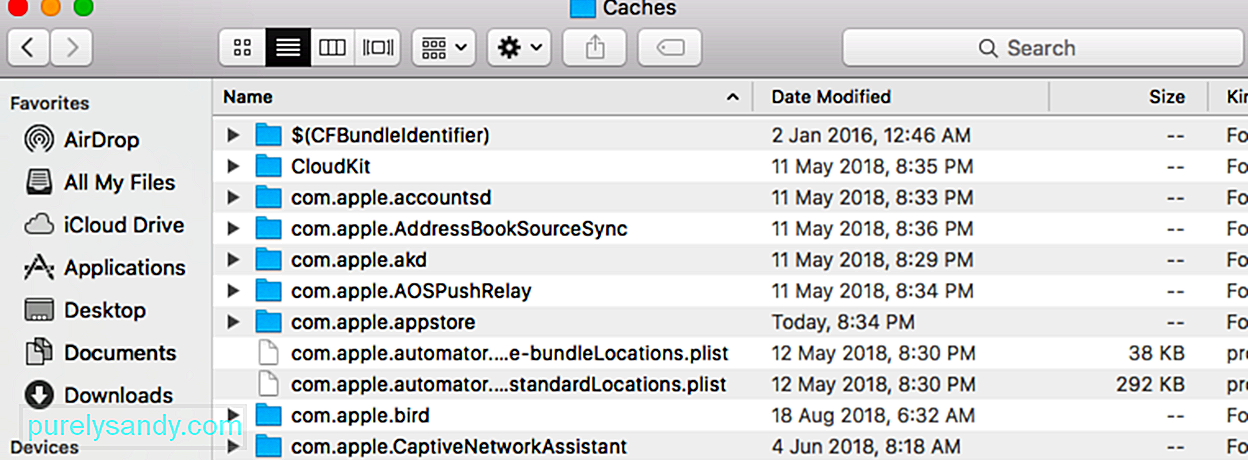
Task: Go back using the left arrow button
Action: click(29, 47)
